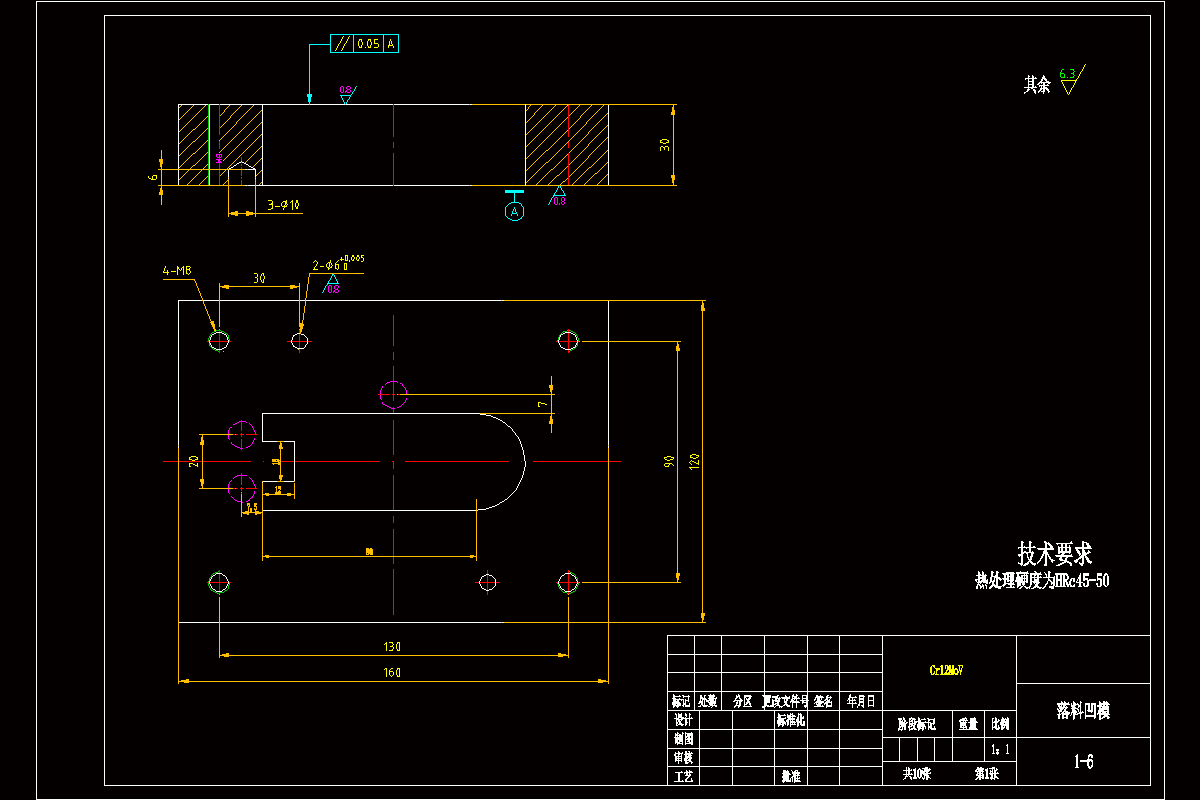Image resolution: width=1200 pixels, height=800 pixels.
Task: Select the "技术要求" heading text
Action: (x=1054, y=553)
